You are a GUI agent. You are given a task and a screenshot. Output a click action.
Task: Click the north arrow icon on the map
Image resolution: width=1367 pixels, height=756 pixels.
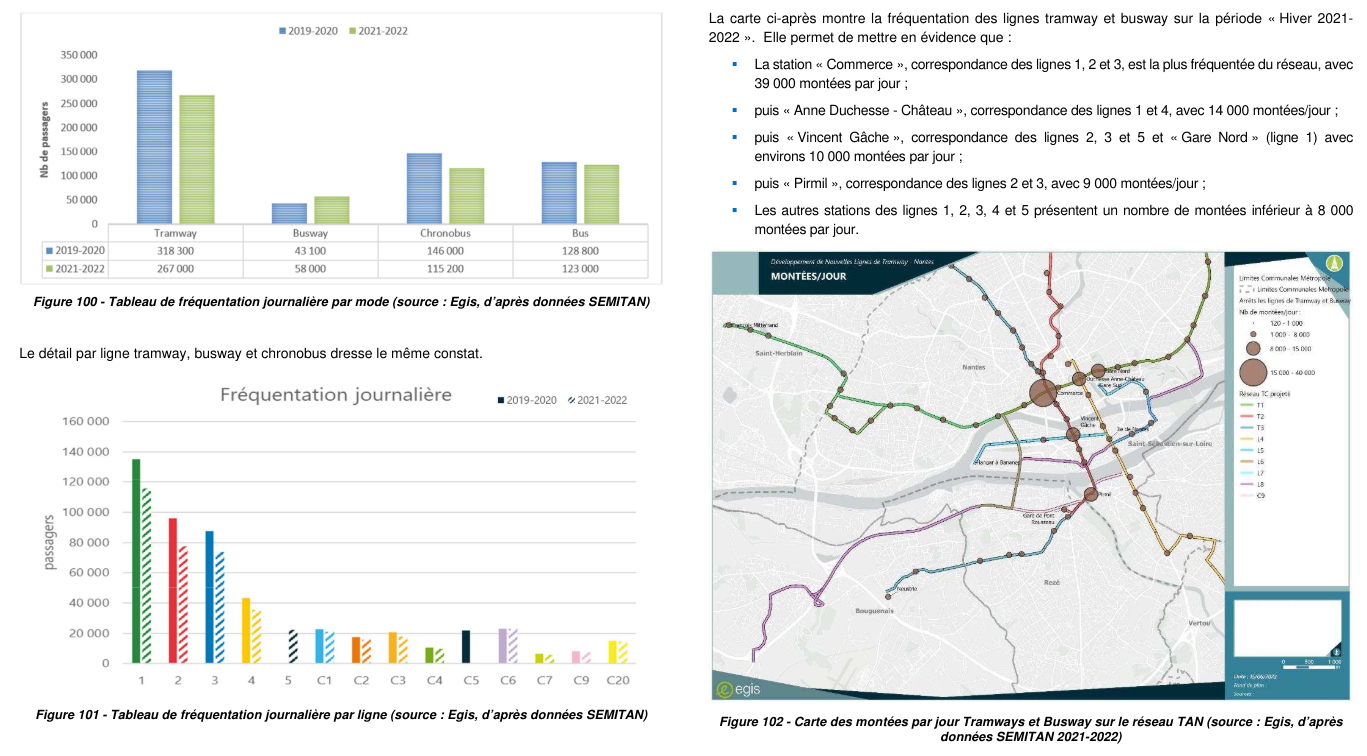pos(1332,263)
